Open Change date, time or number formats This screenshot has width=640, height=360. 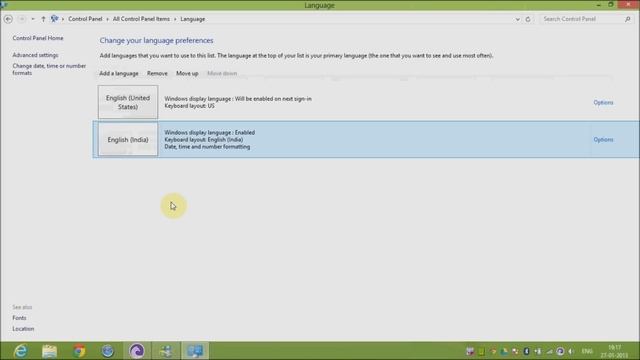(49, 69)
